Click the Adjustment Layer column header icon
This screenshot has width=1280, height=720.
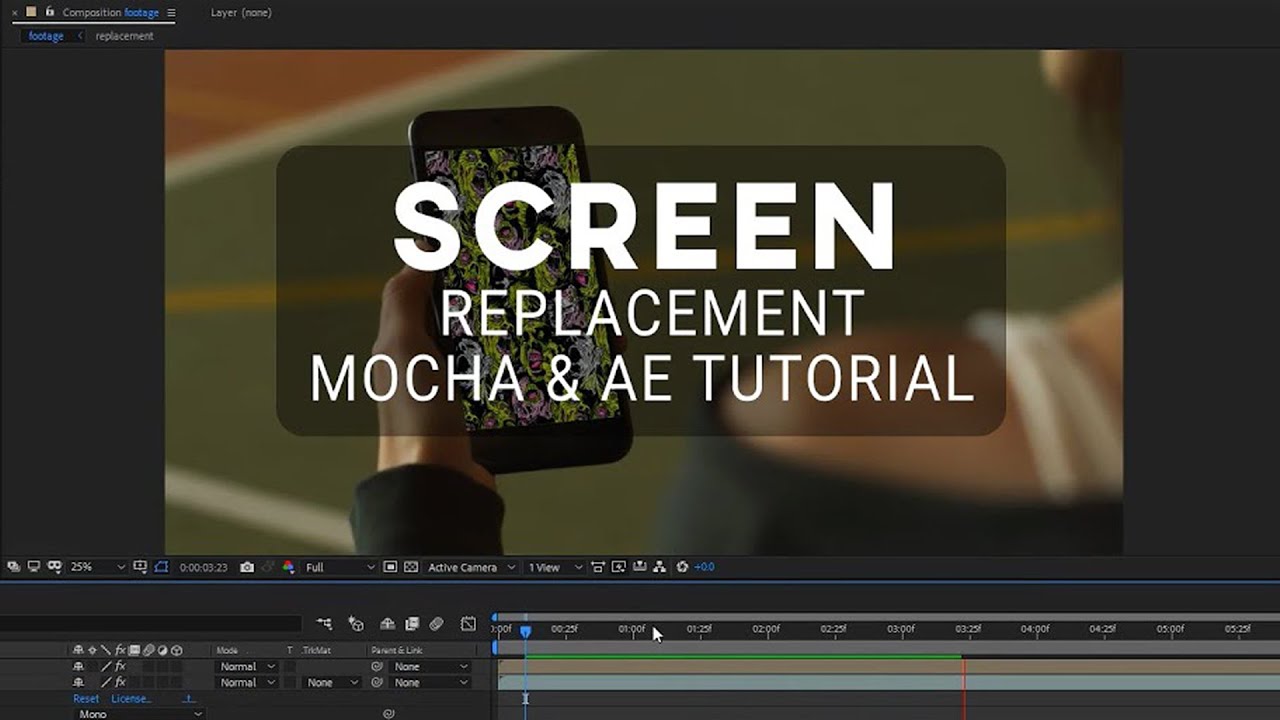click(162, 650)
